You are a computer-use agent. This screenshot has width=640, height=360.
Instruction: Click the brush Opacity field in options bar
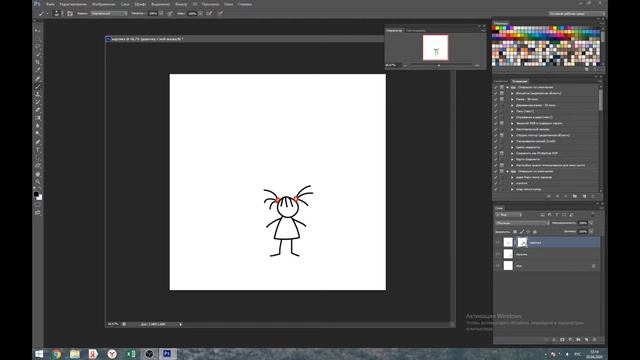pyautogui.click(x=153, y=13)
